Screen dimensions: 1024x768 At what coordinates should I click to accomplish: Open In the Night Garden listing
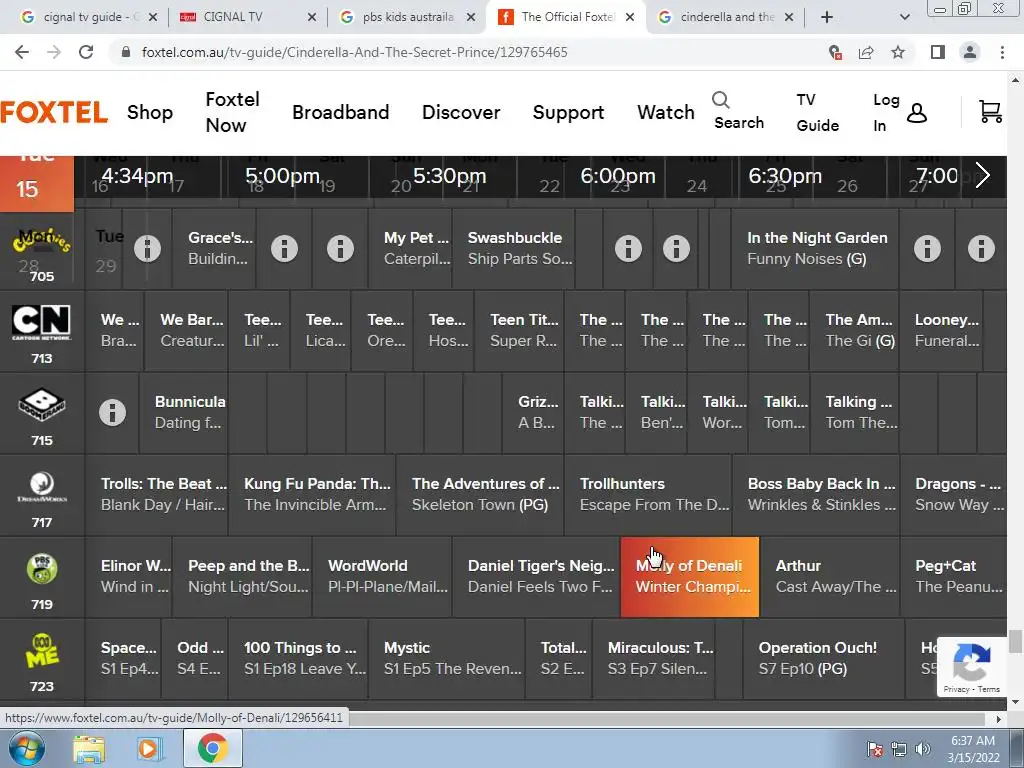(x=814, y=248)
